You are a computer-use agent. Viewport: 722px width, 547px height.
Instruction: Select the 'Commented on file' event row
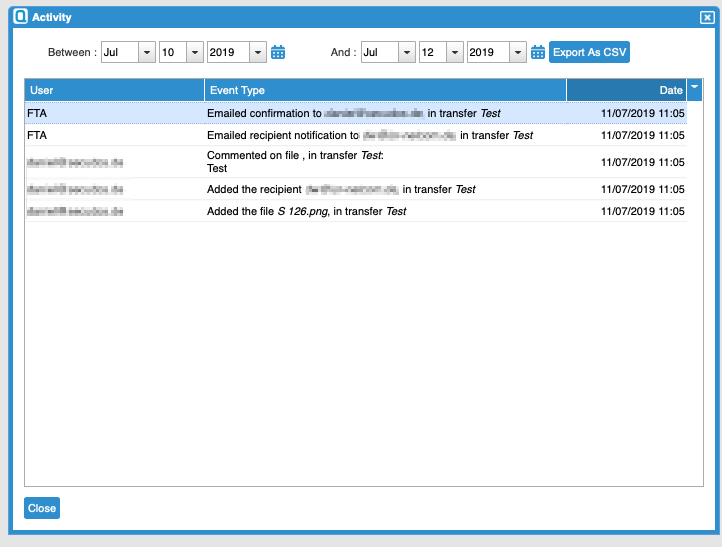pyautogui.click(x=356, y=162)
